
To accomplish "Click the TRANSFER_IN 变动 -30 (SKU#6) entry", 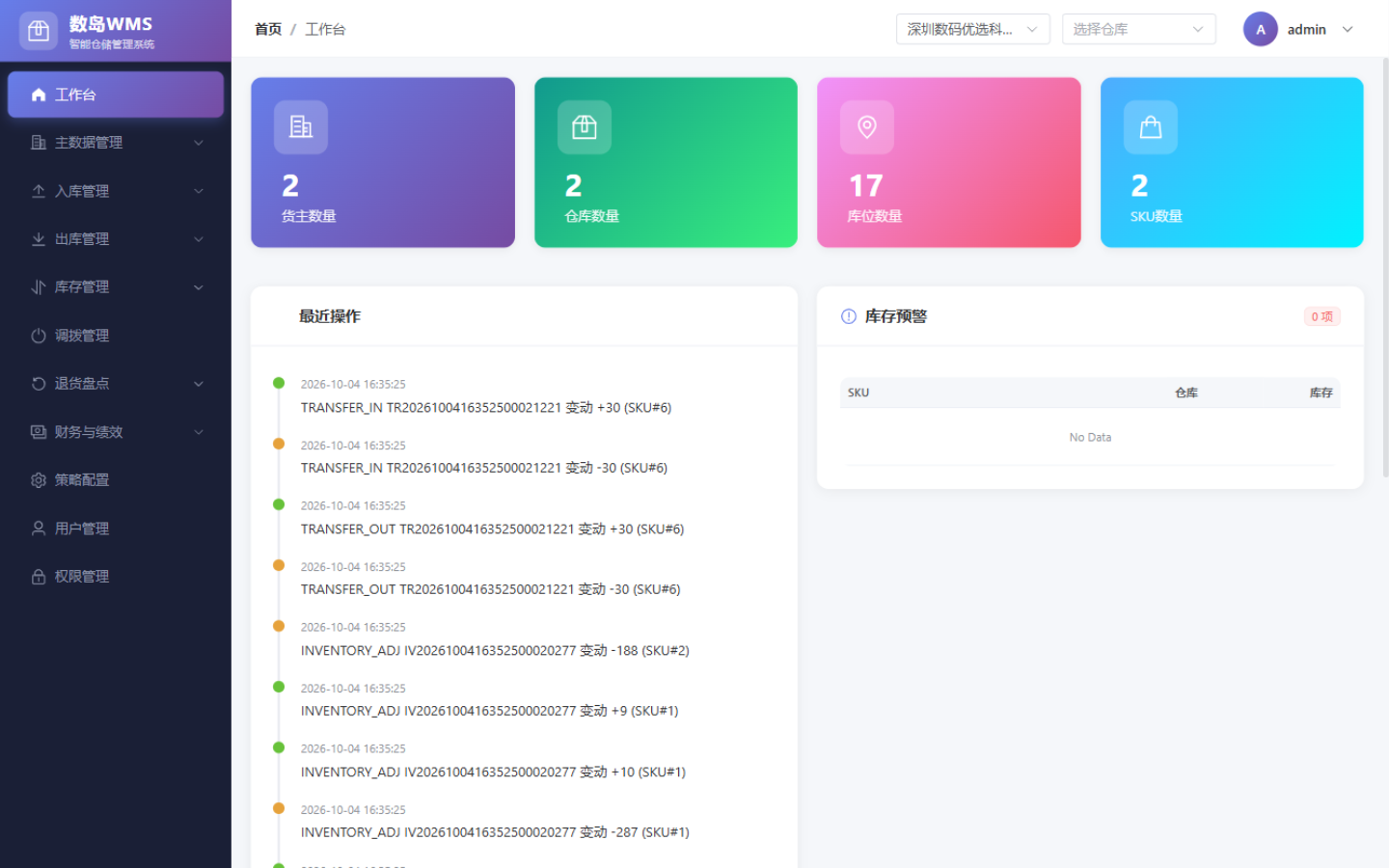I will pyautogui.click(x=484, y=468).
